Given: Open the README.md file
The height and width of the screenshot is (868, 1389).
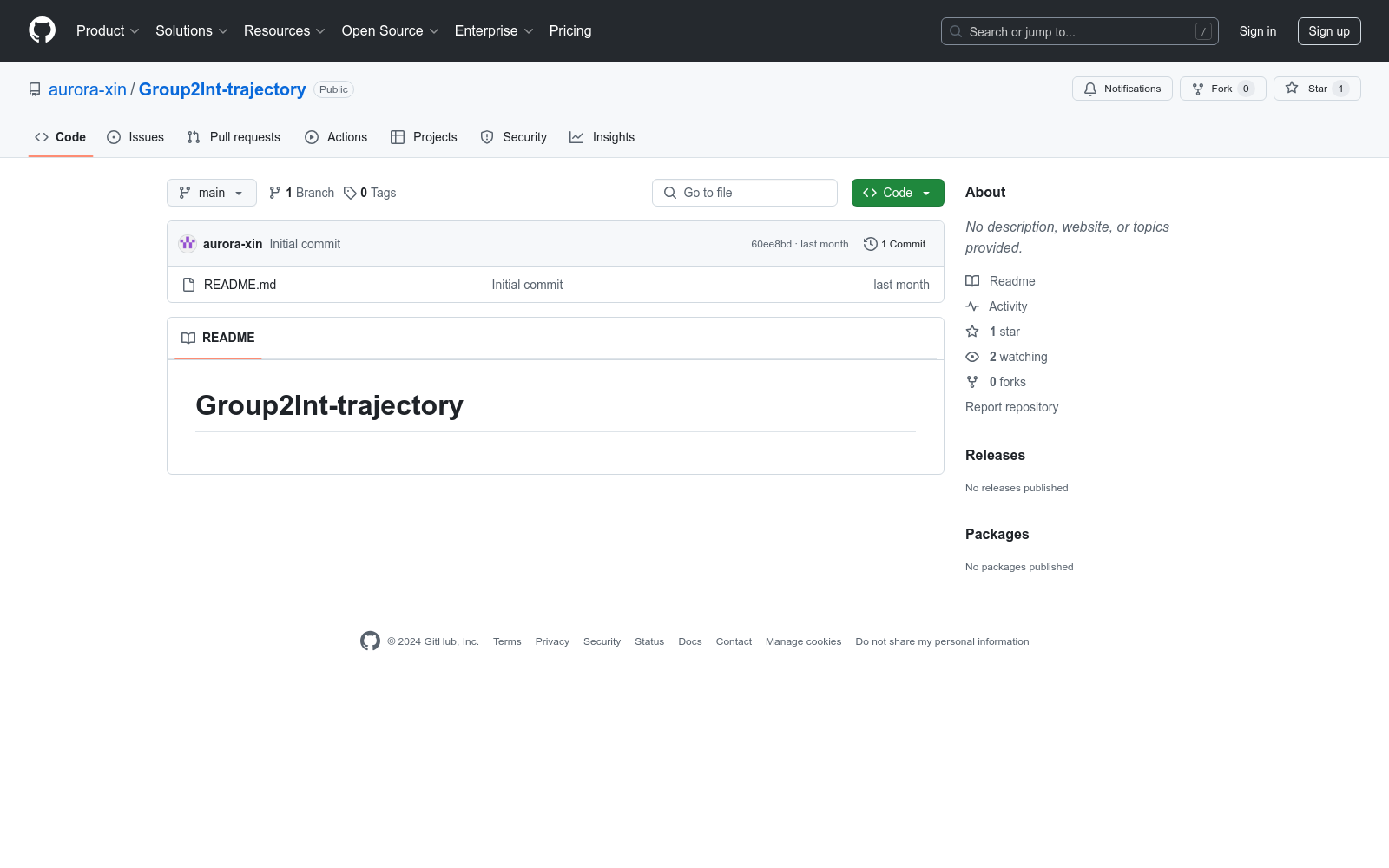Looking at the screenshot, I should [x=240, y=285].
